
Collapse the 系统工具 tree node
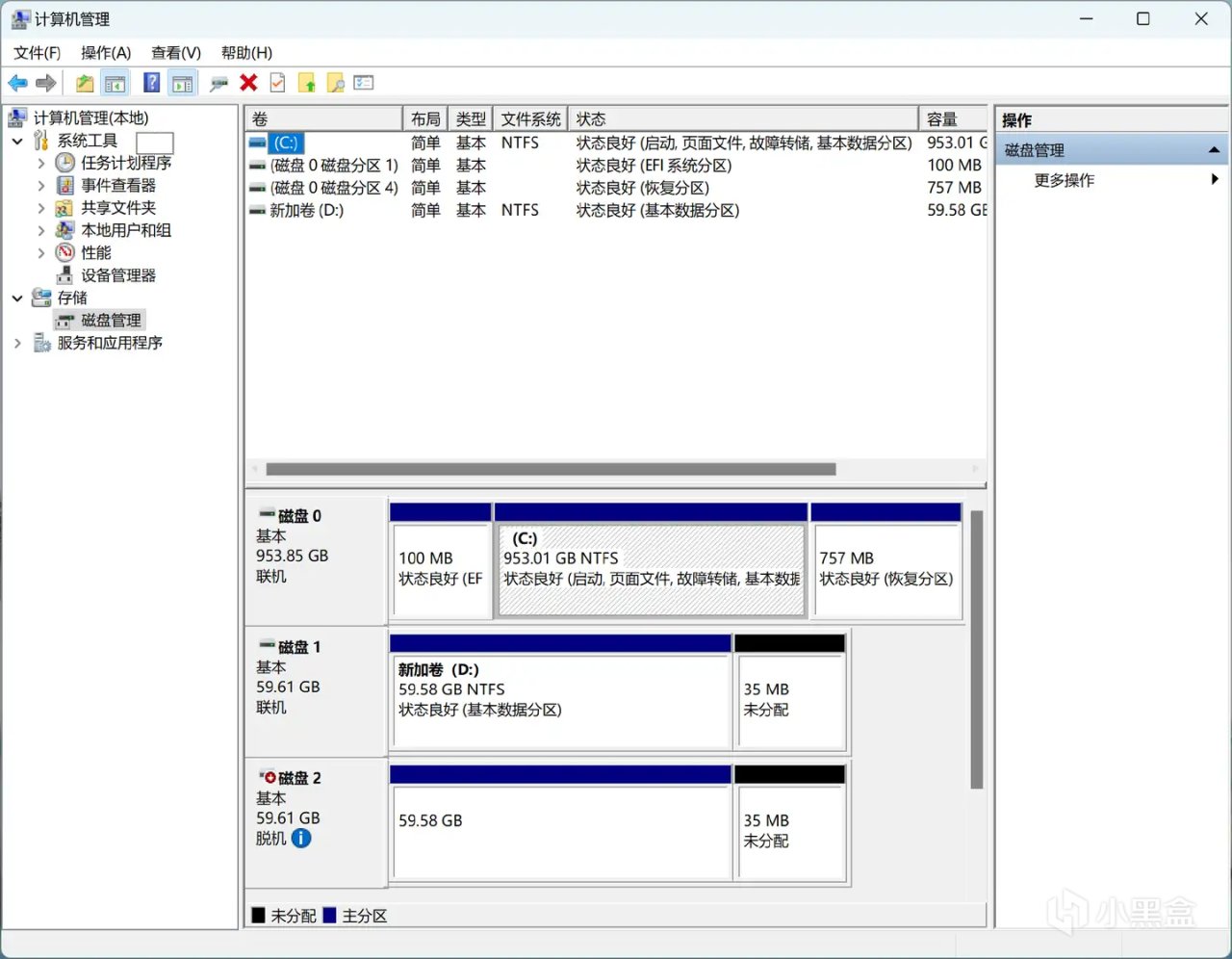17,141
